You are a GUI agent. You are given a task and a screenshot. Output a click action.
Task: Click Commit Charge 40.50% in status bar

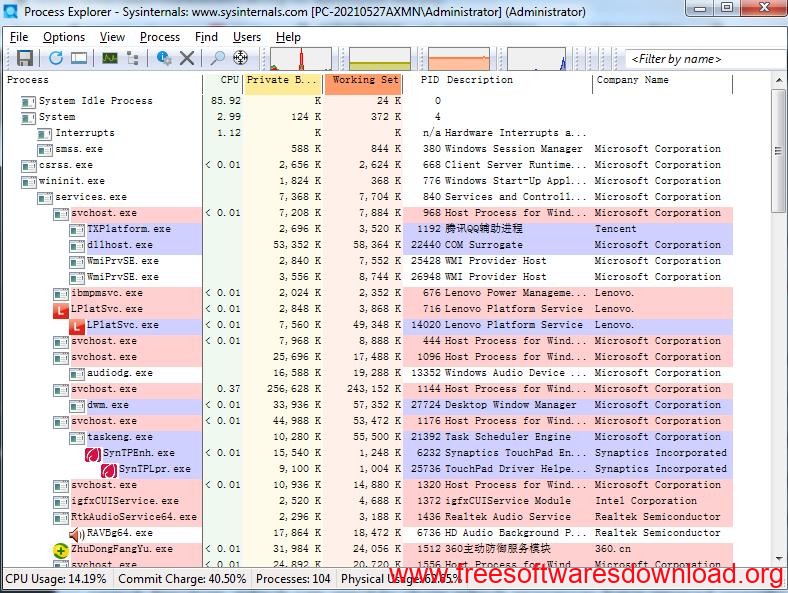click(x=182, y=579)
